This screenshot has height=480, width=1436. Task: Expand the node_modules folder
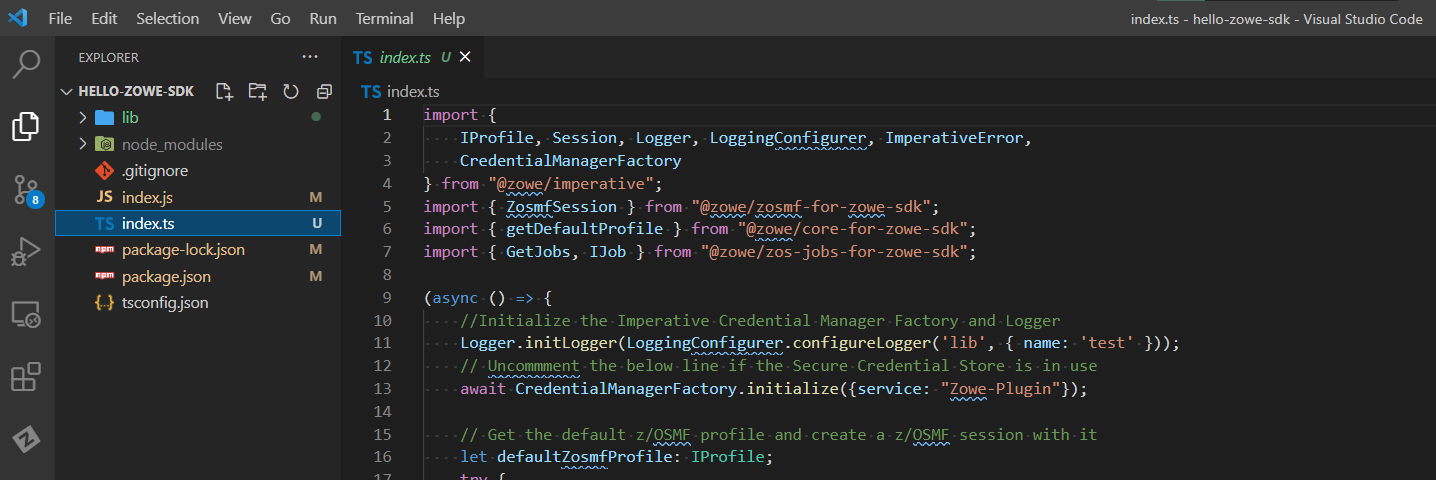coord(83,144)
